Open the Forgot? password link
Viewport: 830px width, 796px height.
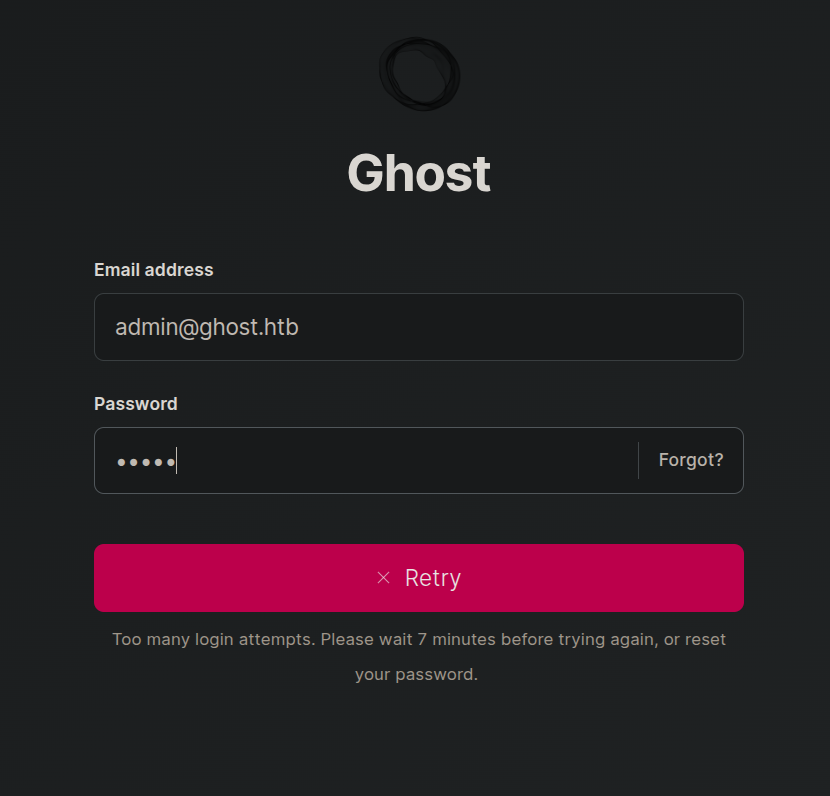pos(691,460)
